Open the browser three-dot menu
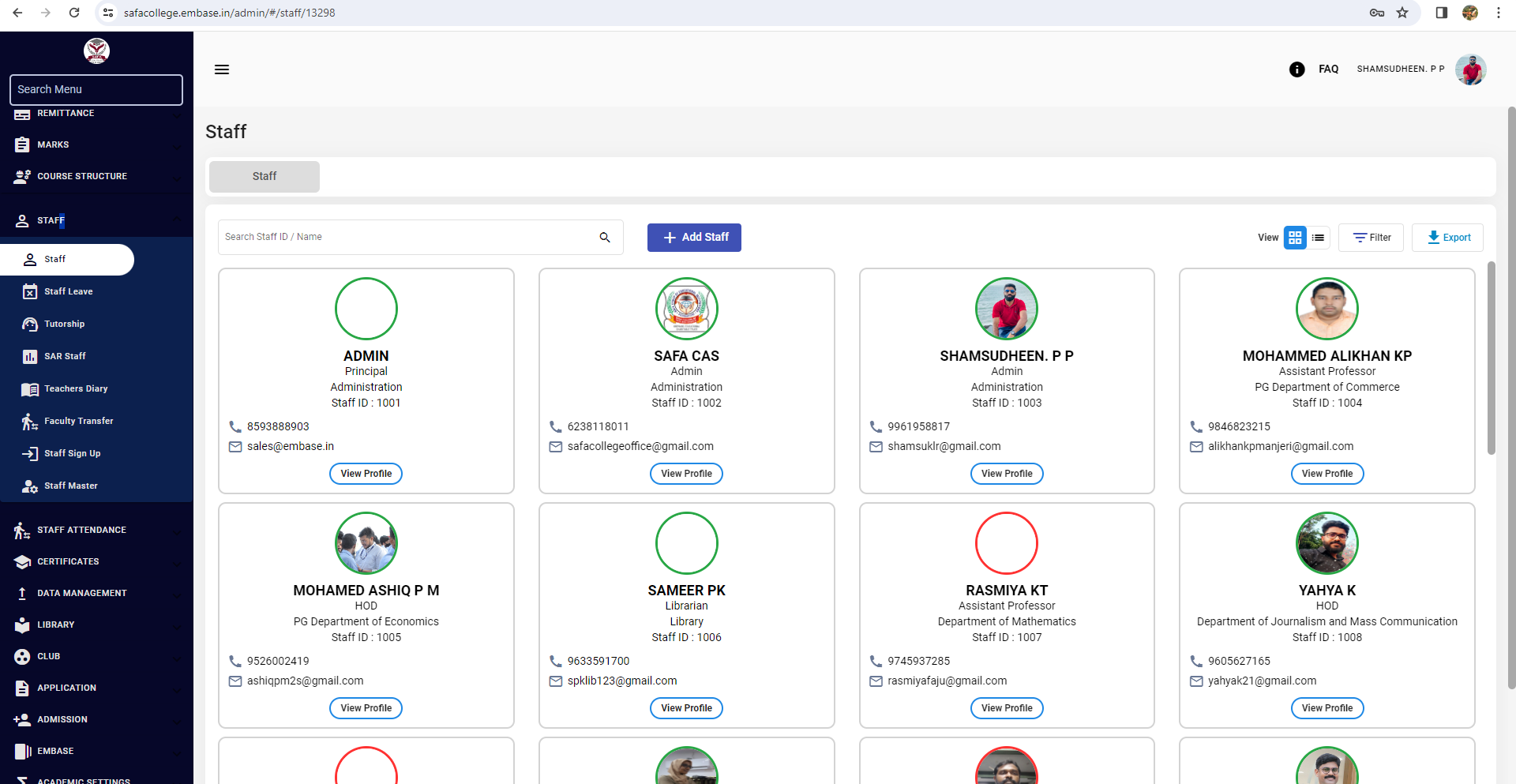This screenshot has height=784, width=1516. click(1499, 13)
